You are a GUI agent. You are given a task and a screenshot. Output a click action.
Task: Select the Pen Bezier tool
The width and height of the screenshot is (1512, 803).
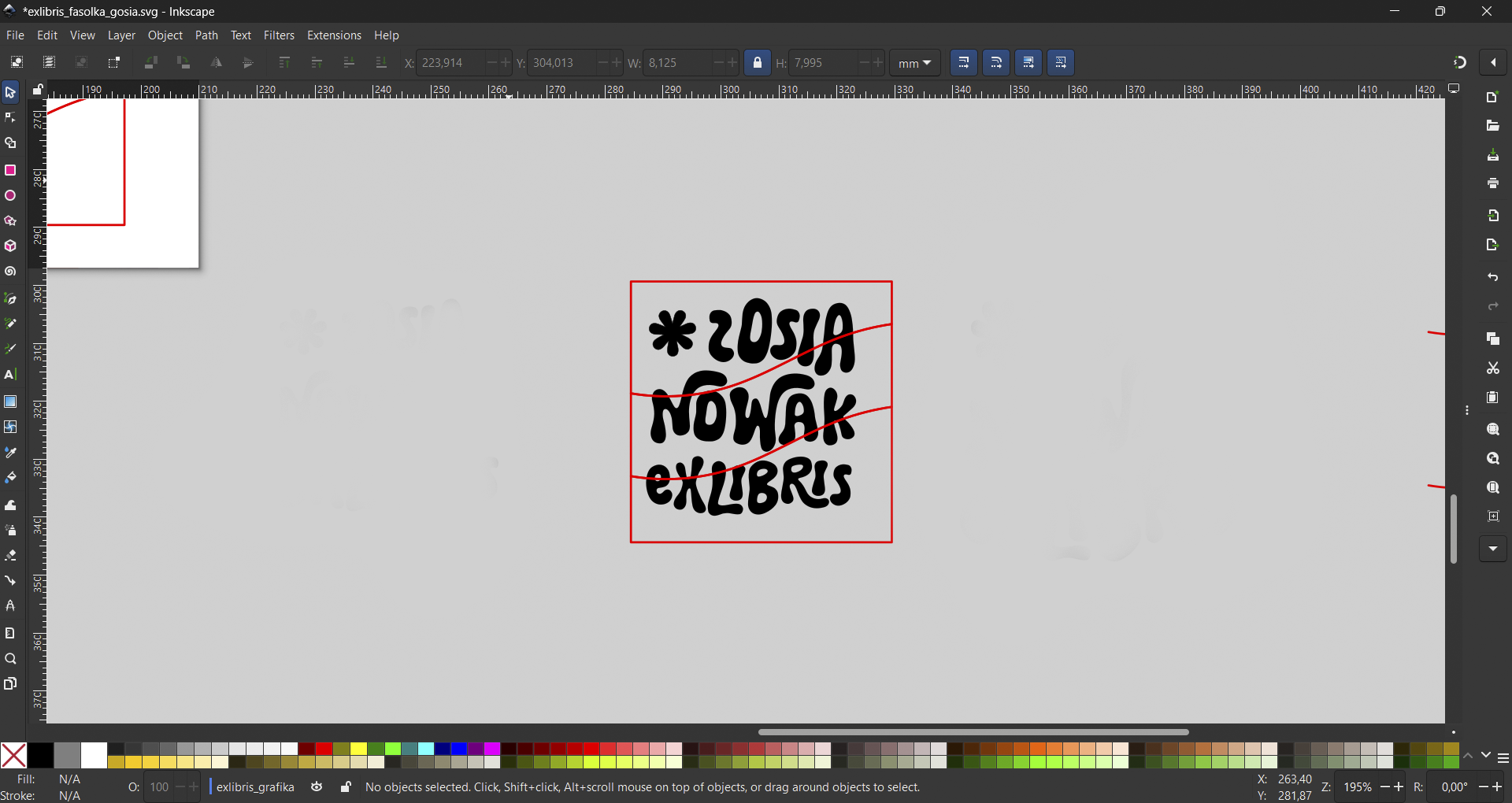[10, 298]
